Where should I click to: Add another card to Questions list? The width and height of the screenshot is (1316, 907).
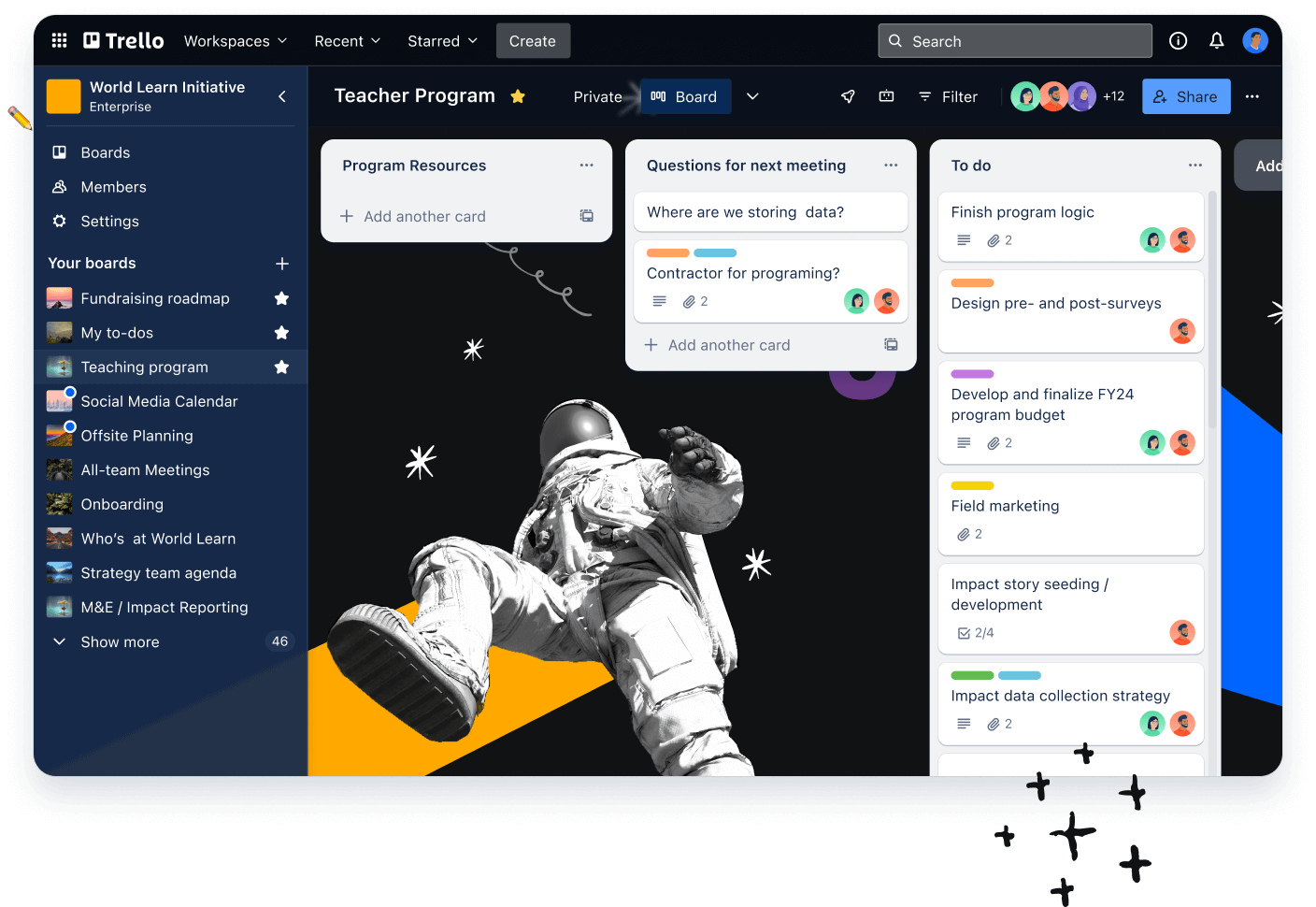pyautogui.click(x=718, y=345)
